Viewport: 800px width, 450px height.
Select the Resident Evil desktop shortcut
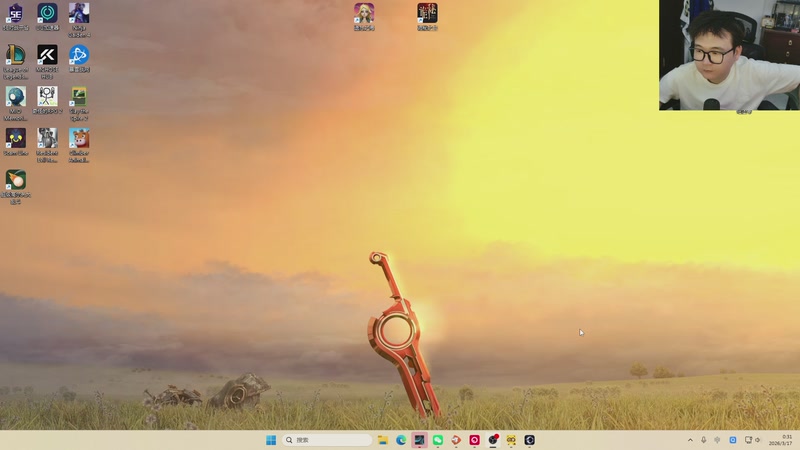point(47,145)
